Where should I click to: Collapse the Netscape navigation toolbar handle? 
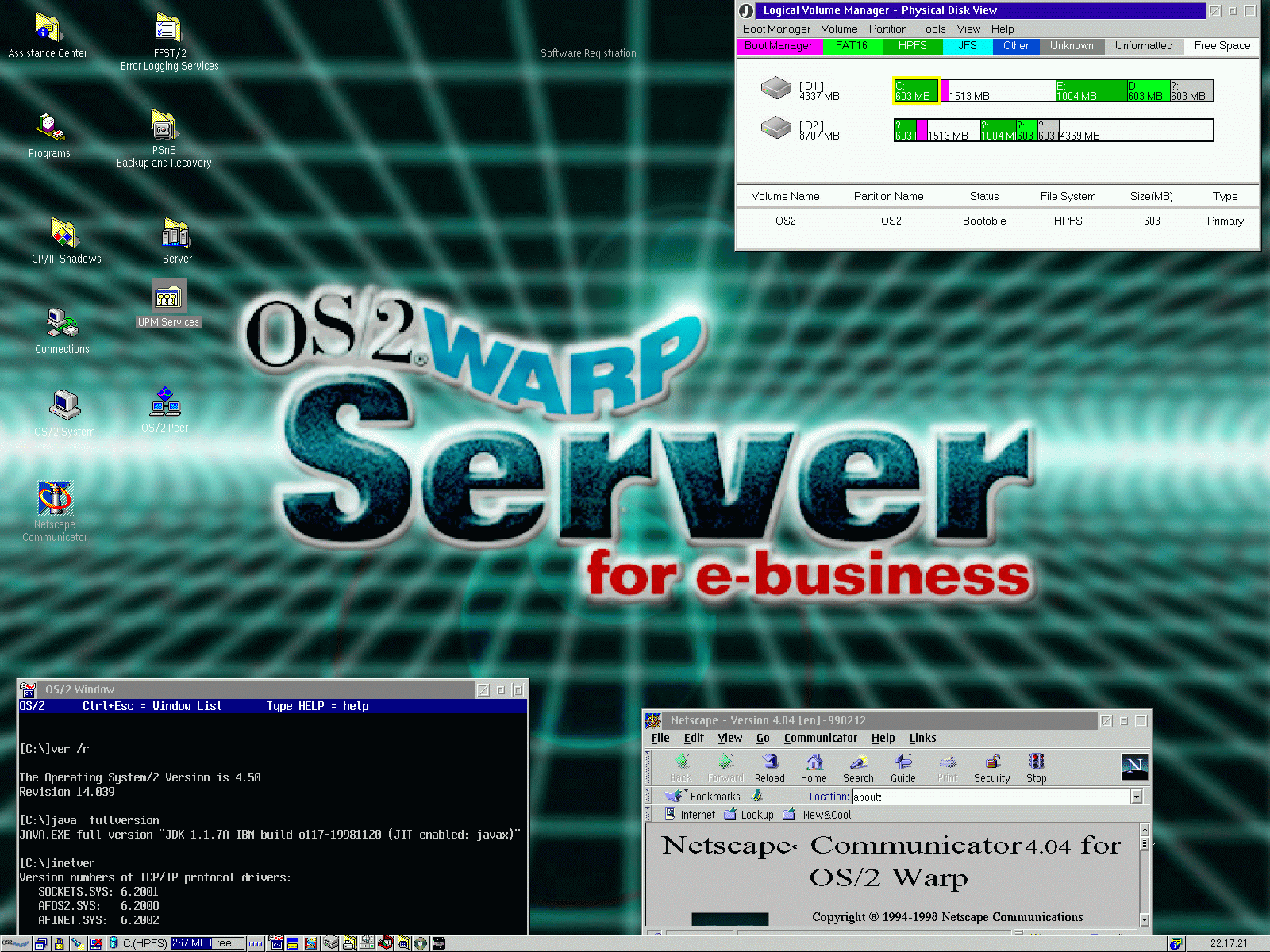[x=648, y=767]
